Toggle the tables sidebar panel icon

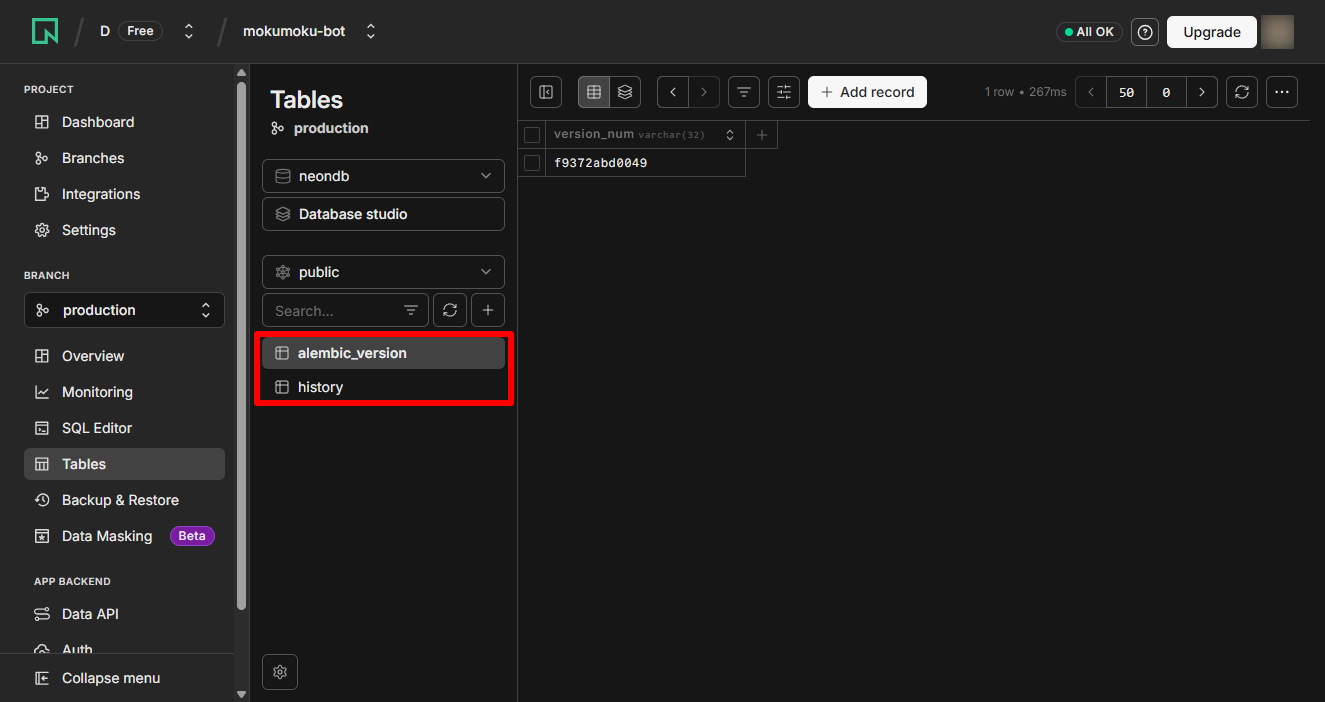[546, 92]
